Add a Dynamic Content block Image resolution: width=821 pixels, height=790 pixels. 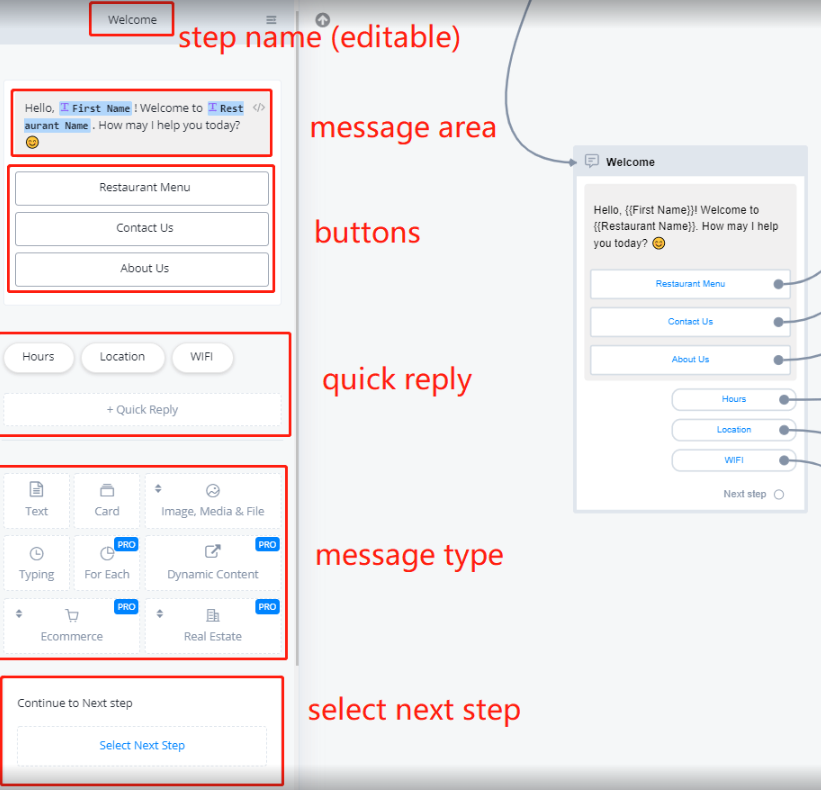pyautogui.click(x=212, y=563)
